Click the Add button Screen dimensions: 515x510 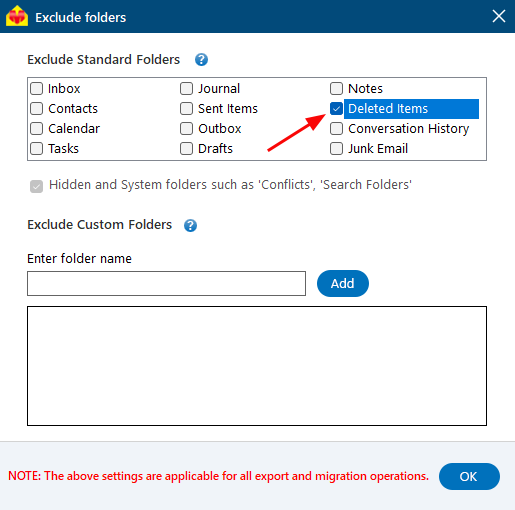tap(343, 284)
